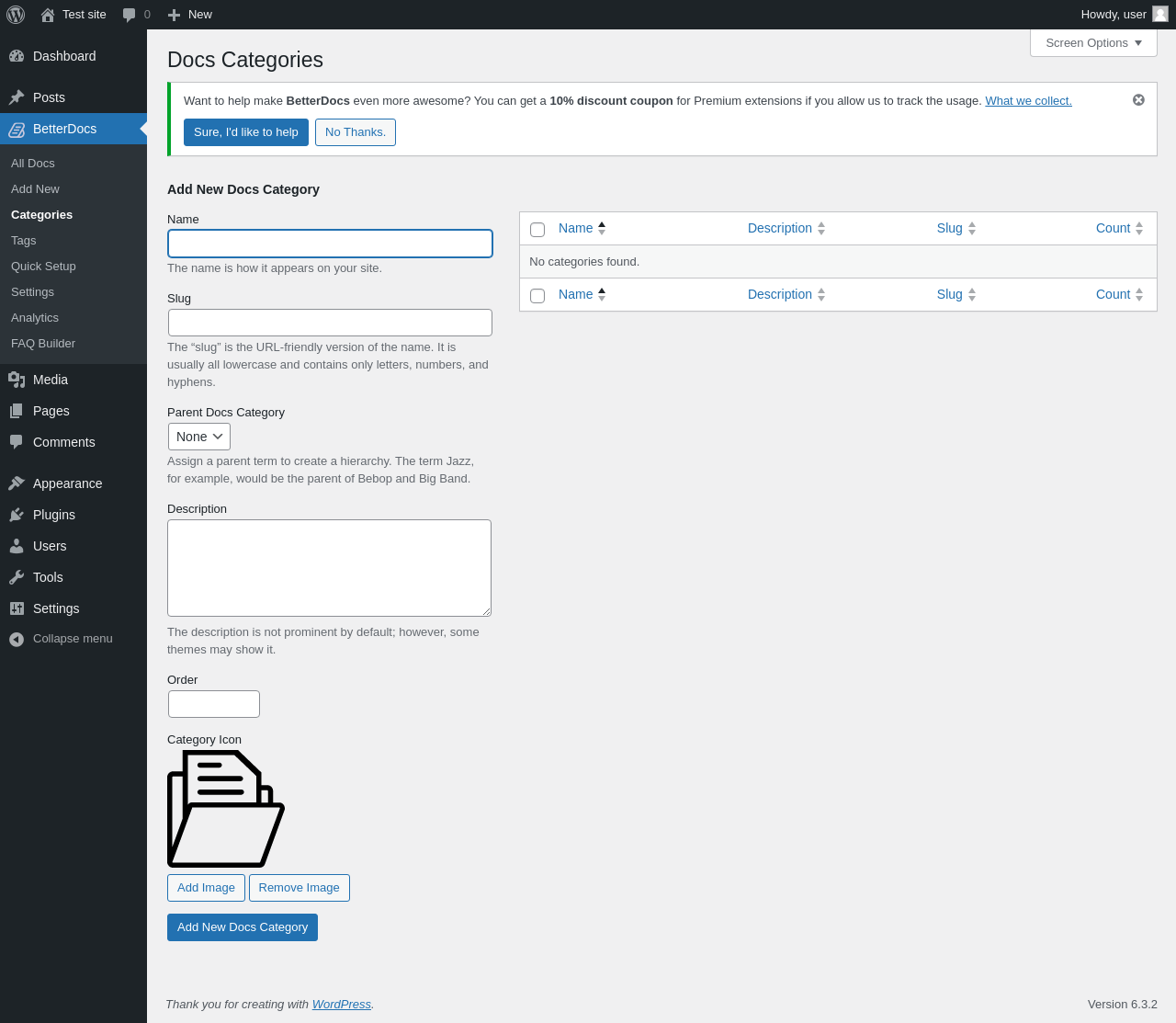Submit with Add New Docs Category button
The height and width of the screenshot is (1023, 1176).
(243, 927)
